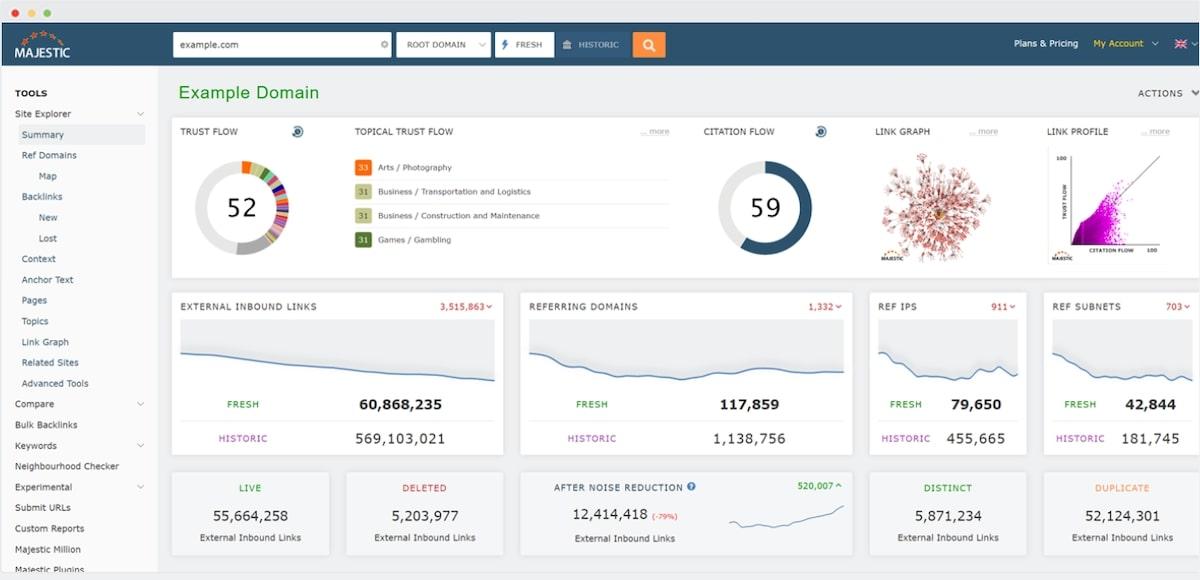Open the After Noise Reduction help icon
1200x580 pixels.
pos(691,487)
